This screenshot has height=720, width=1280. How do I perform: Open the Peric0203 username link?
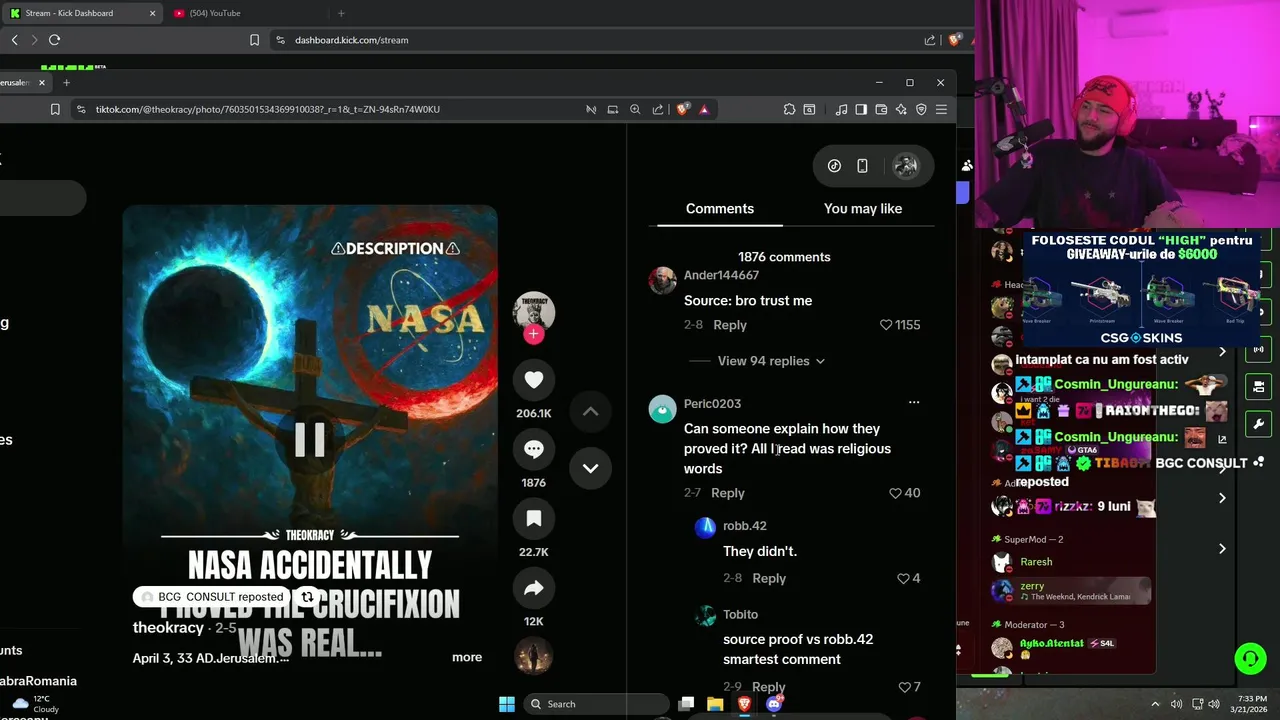tap(712, 404)
